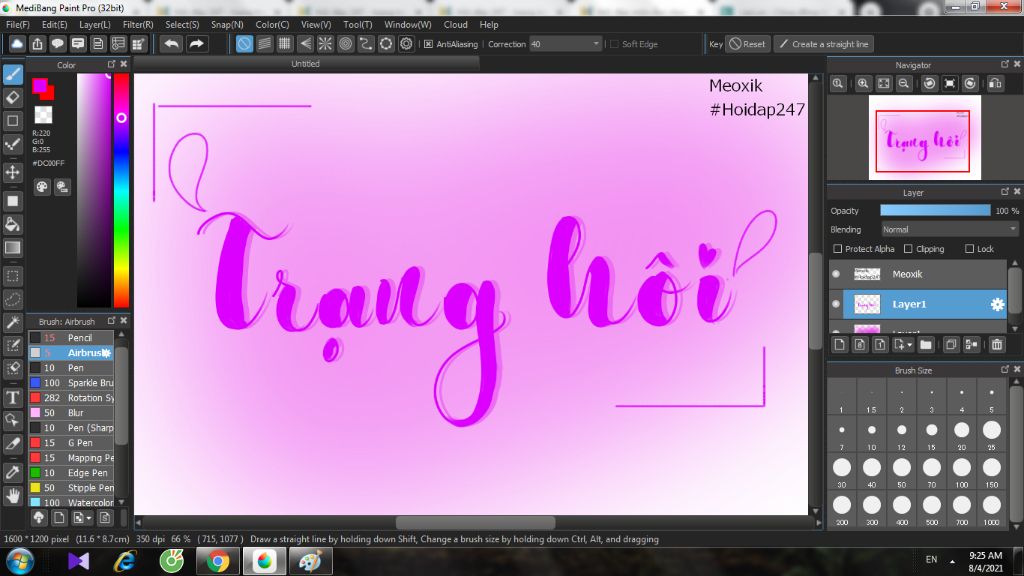This screenshot has width=1024, height=576.
Task: Select the Hand pan tool
Action: pyautogui.click(x=12, y=496)
